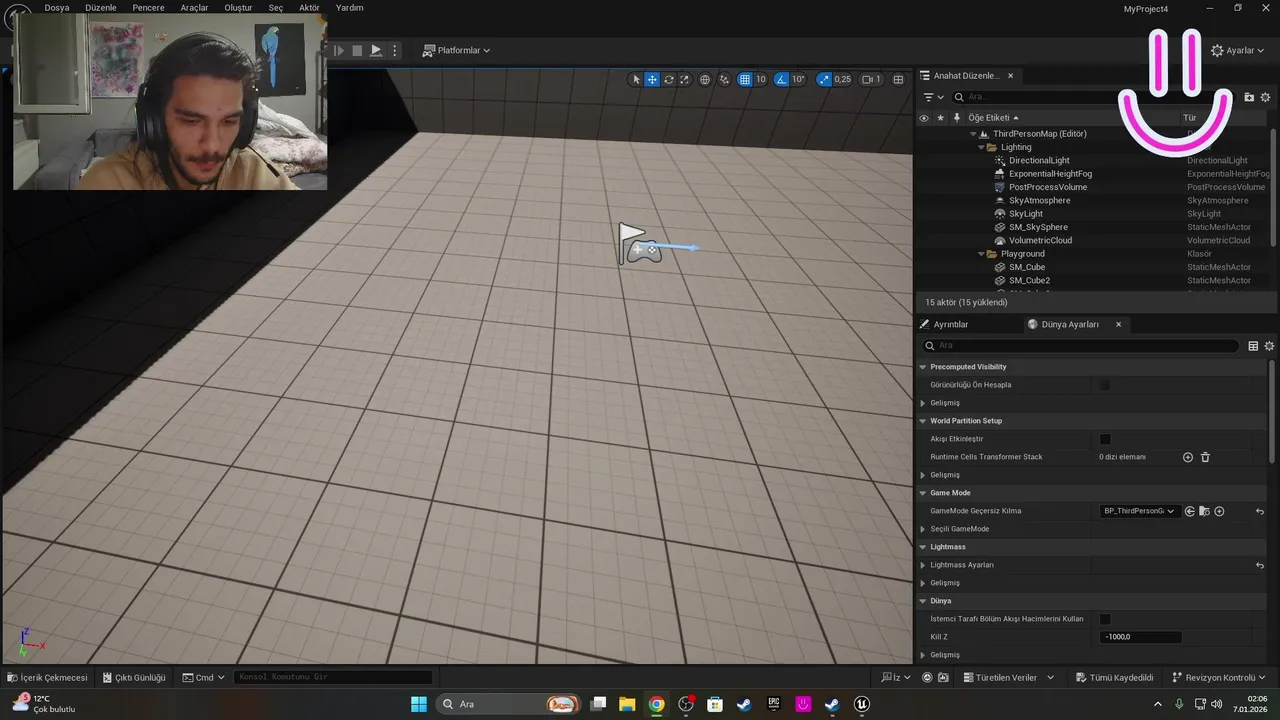1280x720 pixels.
Task: Collapse the Lighting folder
Action: (980, 147)
